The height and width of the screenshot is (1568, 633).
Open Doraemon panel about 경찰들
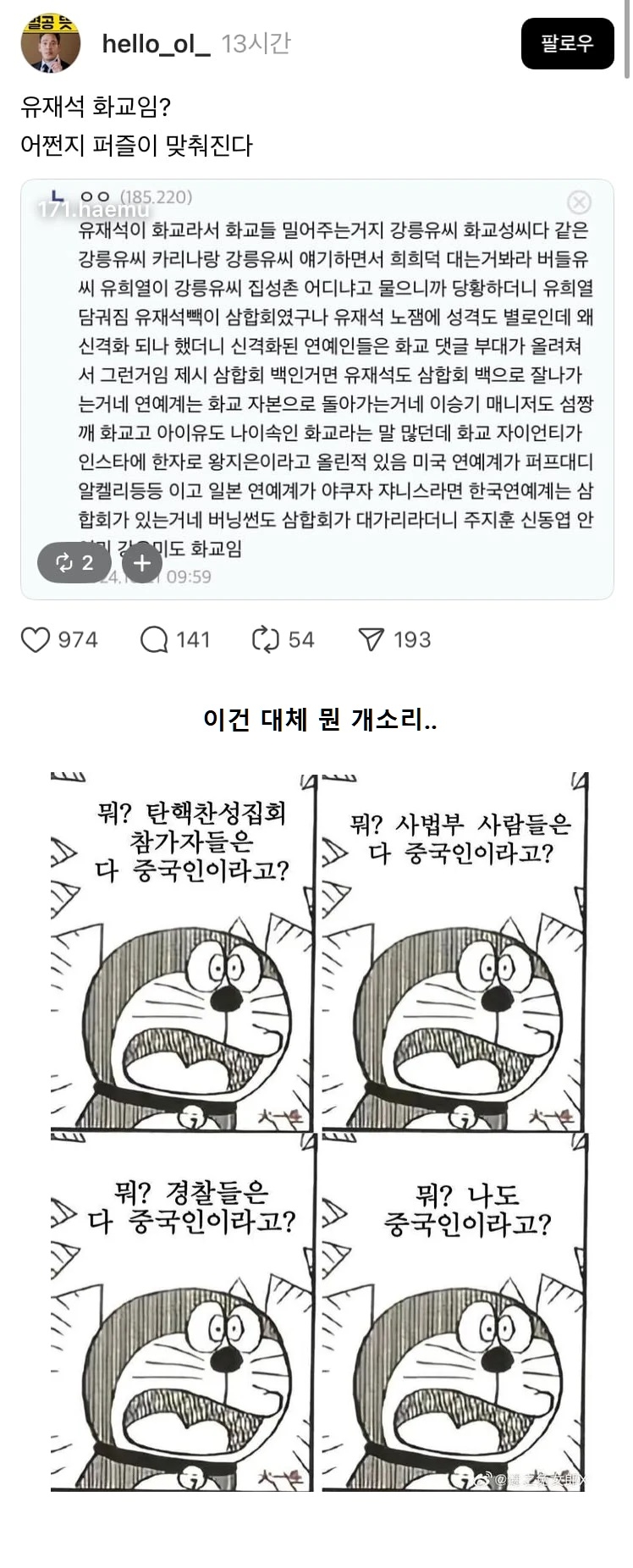click(183, 1311)
